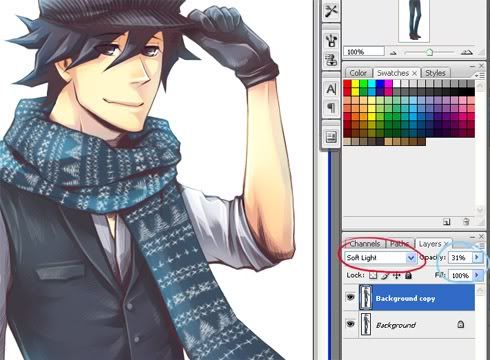
Task: Click the Navigator zoom out icon
Action: pyautogui.click(x=394, y=52)
